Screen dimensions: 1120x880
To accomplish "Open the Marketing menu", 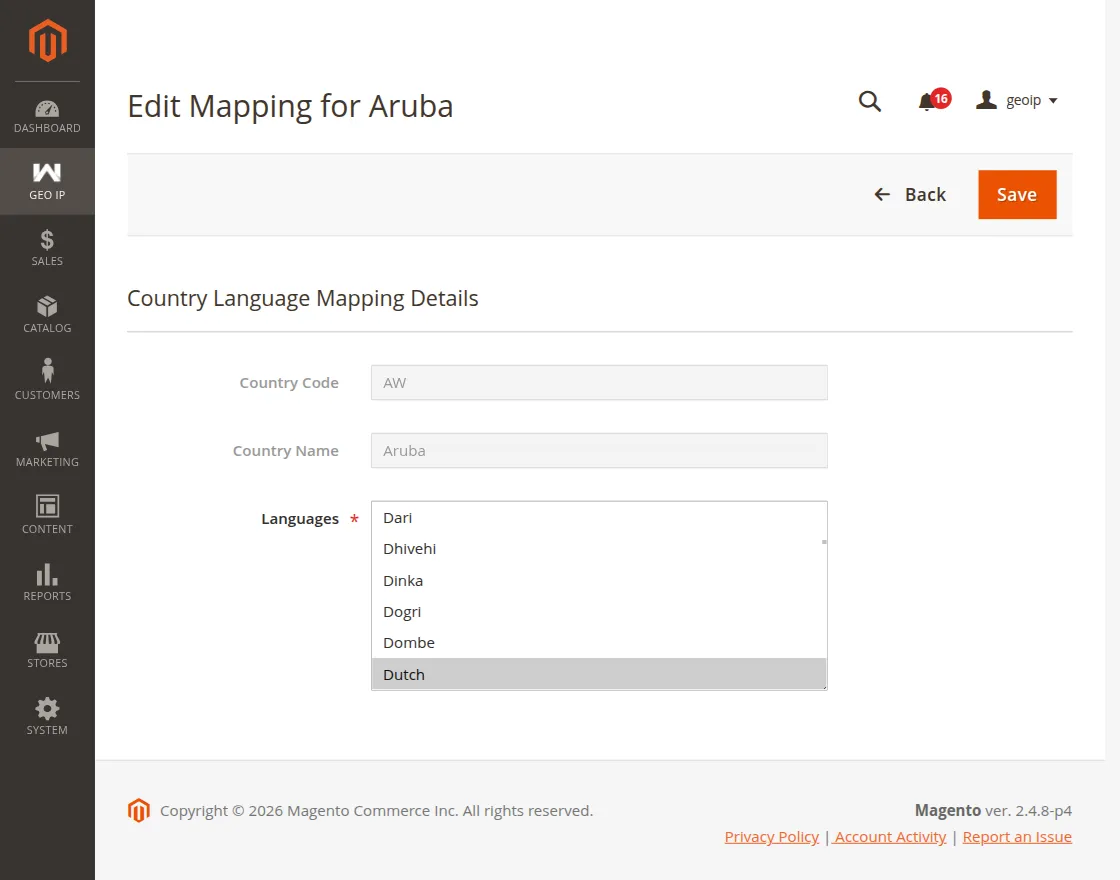I will click(x=47, y=450).
